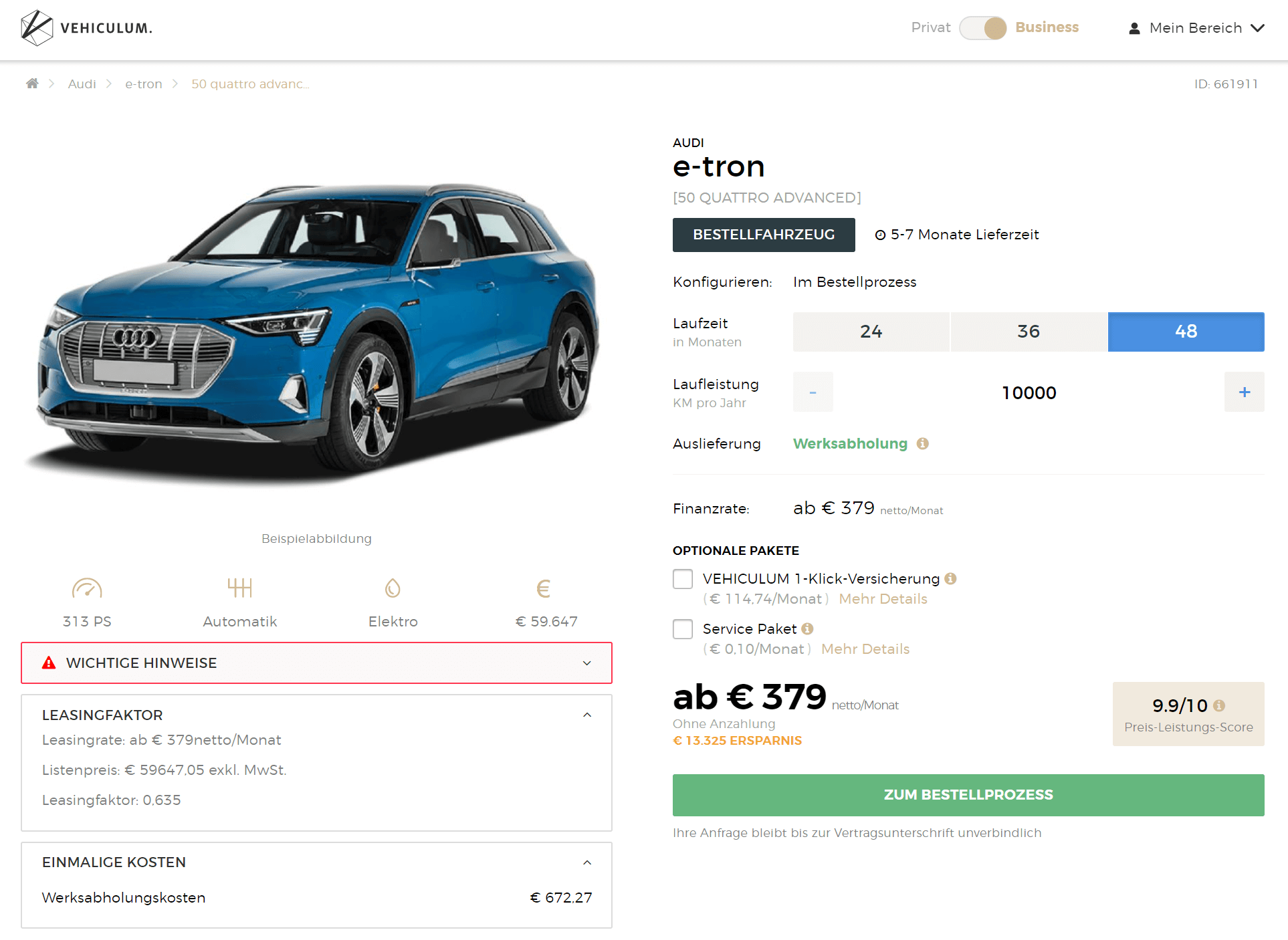
Task: Increase annual mileage with plus
Action: click(x=1245, y=392)
